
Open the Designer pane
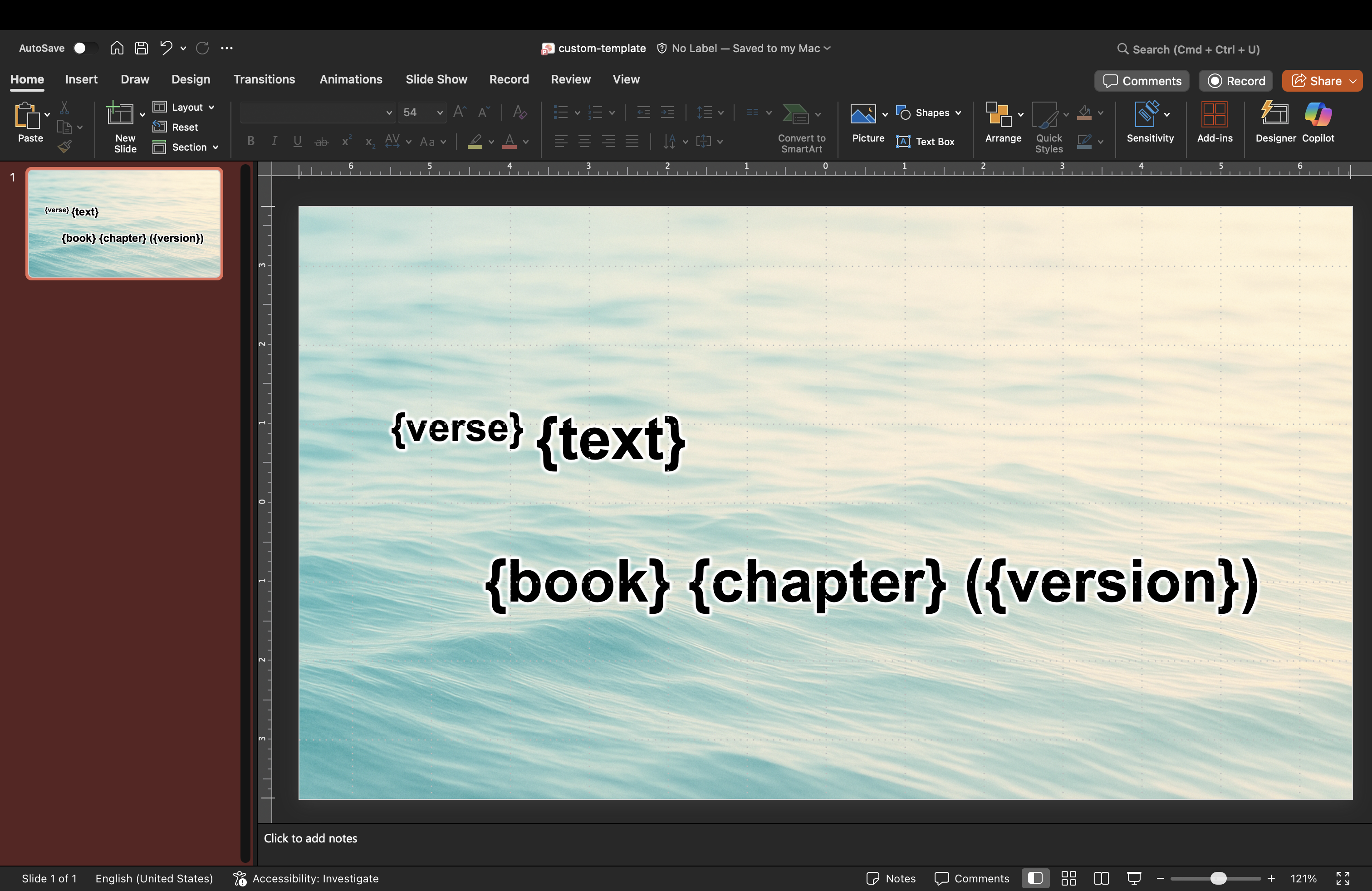(x=1275, y=122)
